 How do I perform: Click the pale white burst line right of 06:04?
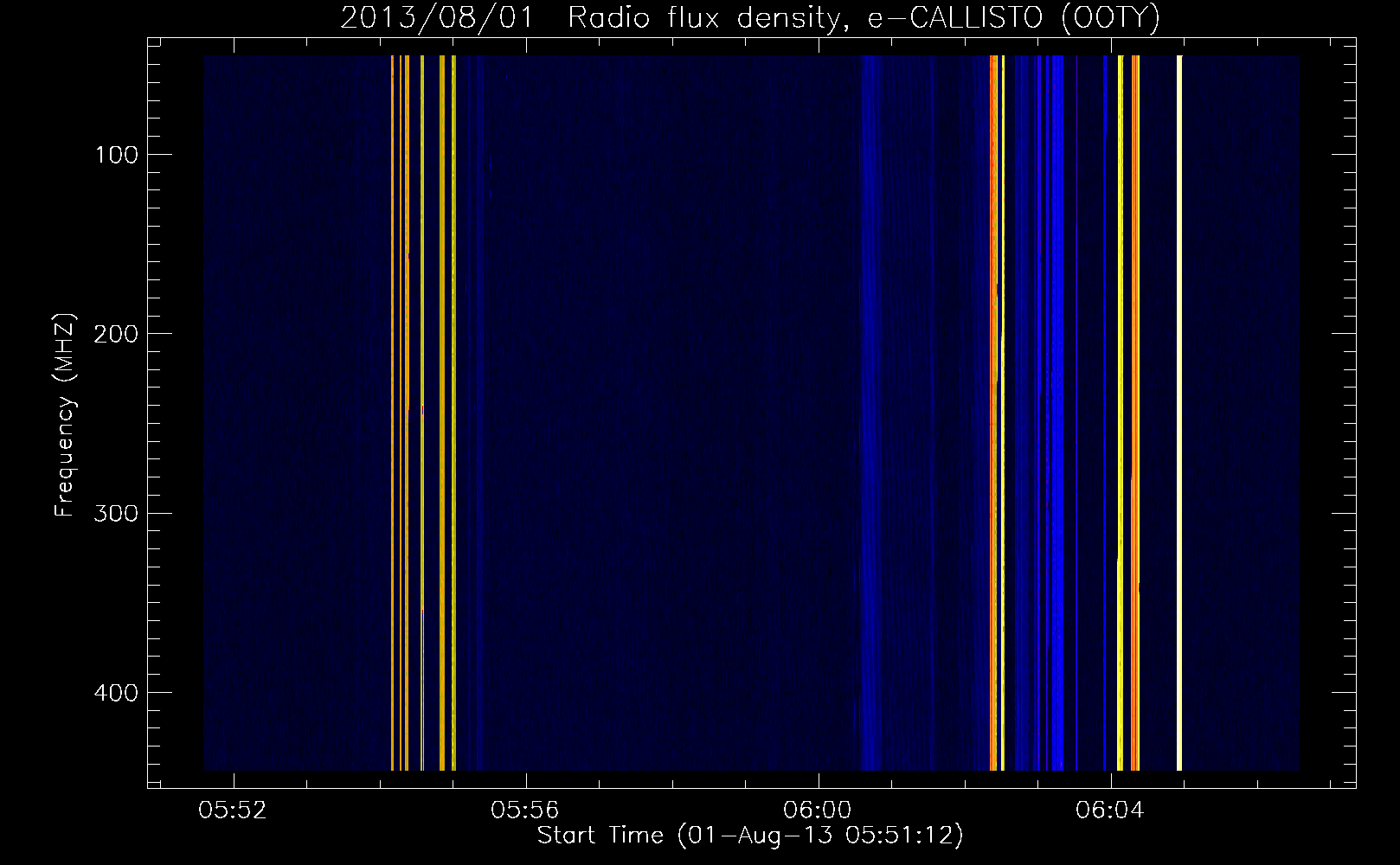click(1179, 413)
